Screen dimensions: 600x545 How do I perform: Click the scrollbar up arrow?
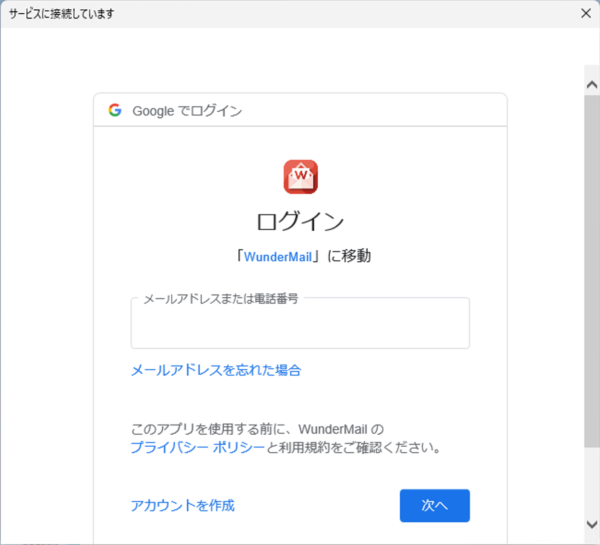[x=591, y=86]
